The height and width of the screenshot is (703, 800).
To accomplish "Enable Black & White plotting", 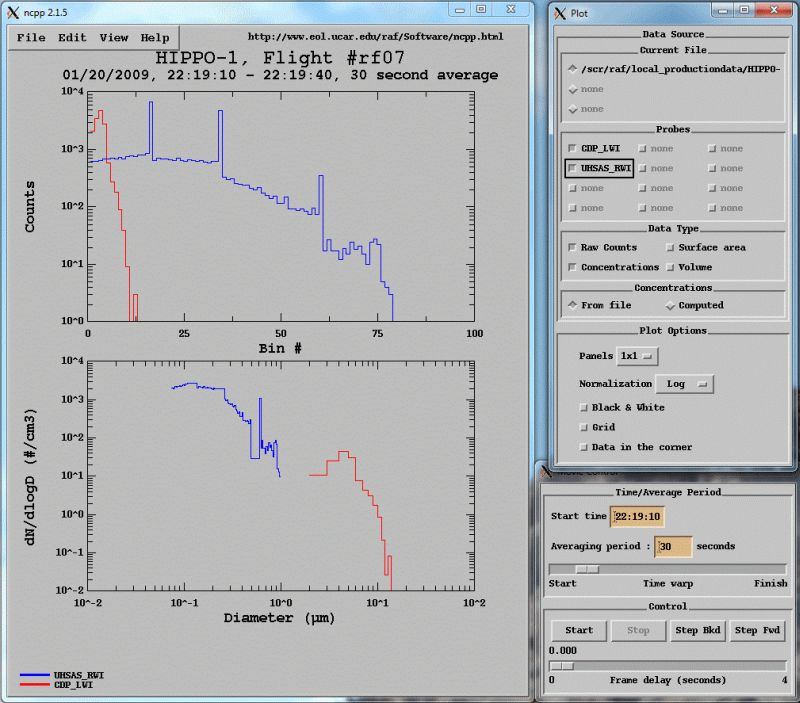I will [x=584, y=407].
